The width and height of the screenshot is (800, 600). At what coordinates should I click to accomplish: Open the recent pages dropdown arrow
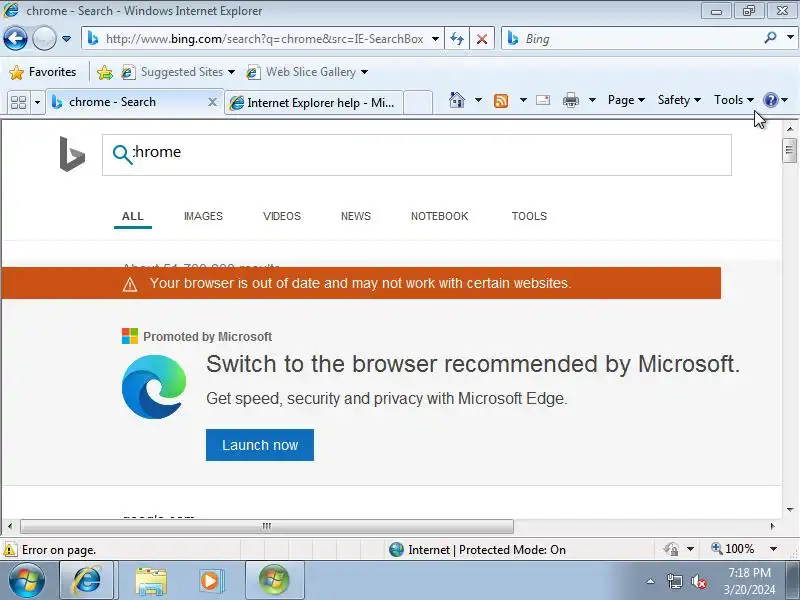pos(66,39)
